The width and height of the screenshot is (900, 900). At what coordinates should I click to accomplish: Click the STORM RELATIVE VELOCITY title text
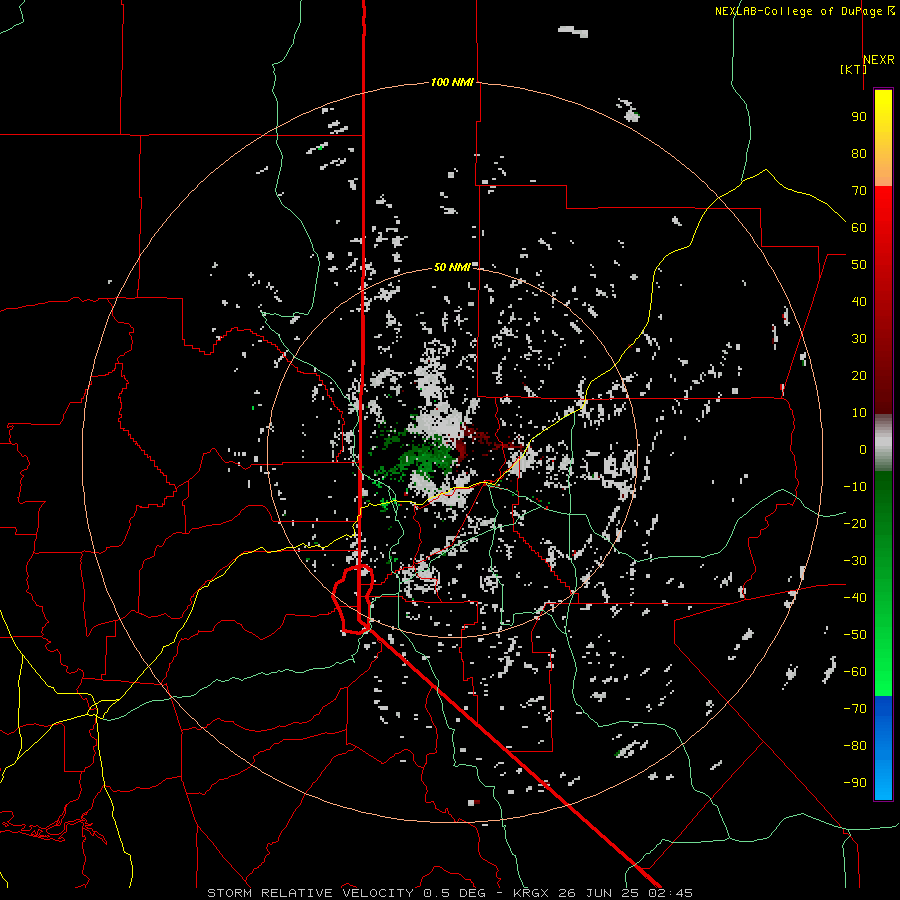[x=311, y=893]
